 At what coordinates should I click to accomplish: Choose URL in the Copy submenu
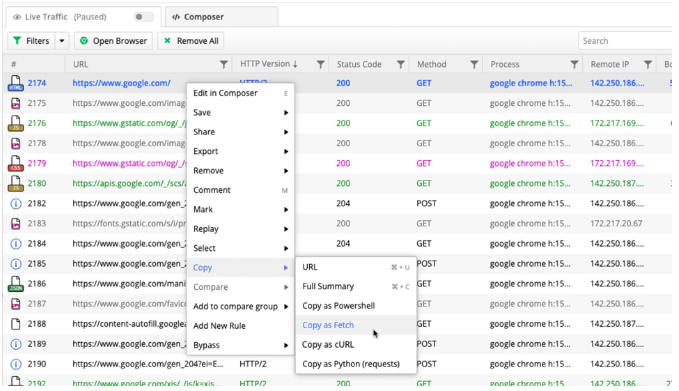(x=356, y=267)
